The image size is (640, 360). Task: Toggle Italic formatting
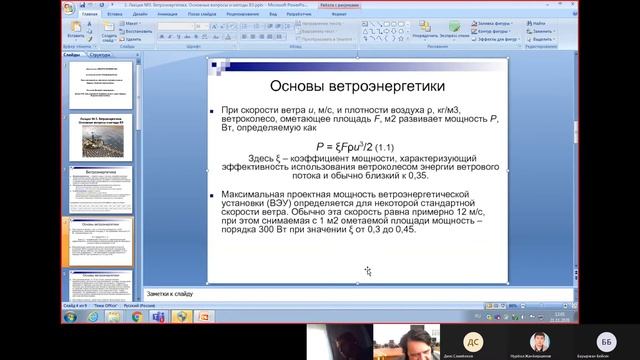[170, 37]
